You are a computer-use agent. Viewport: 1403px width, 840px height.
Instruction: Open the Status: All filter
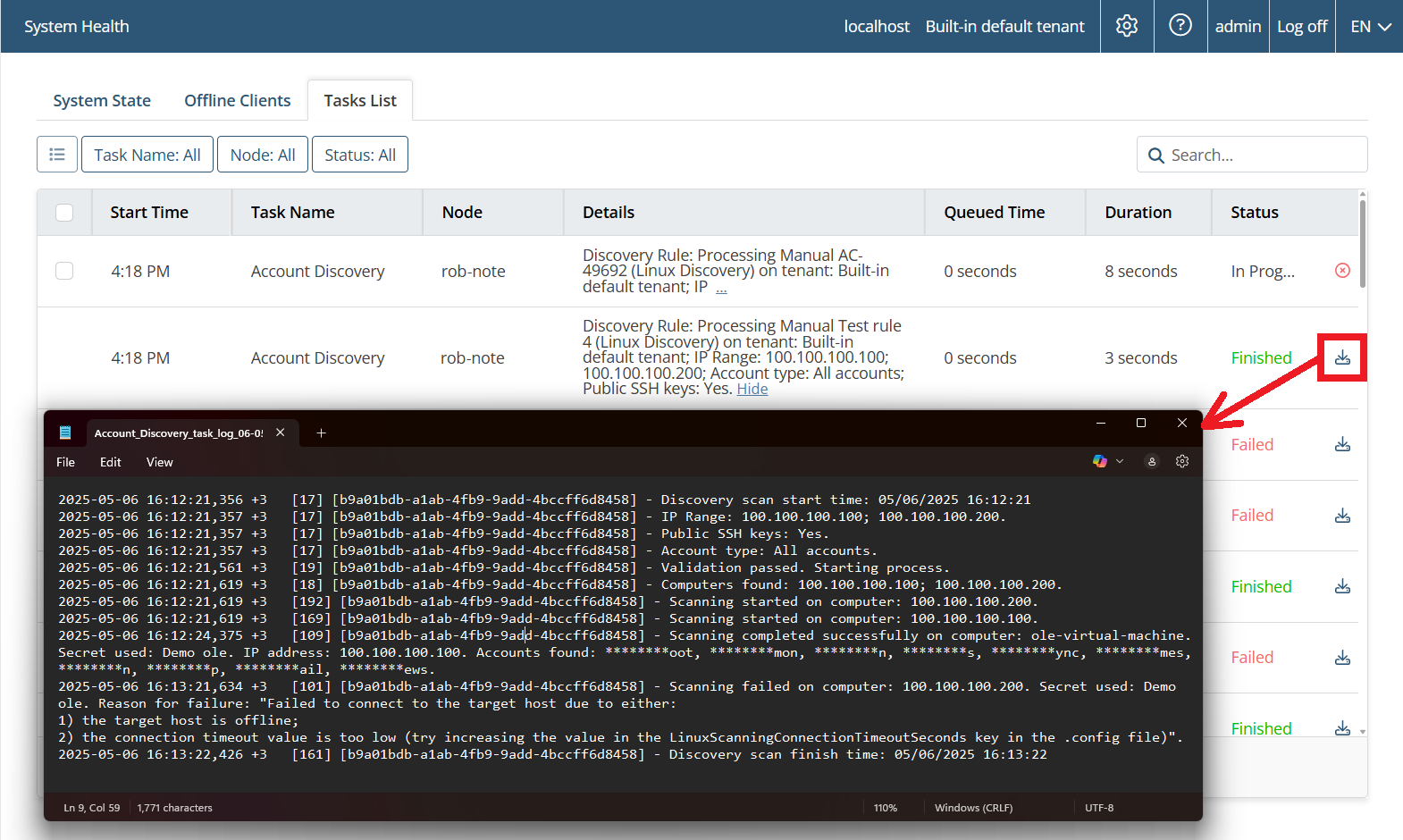click(360, 155)
